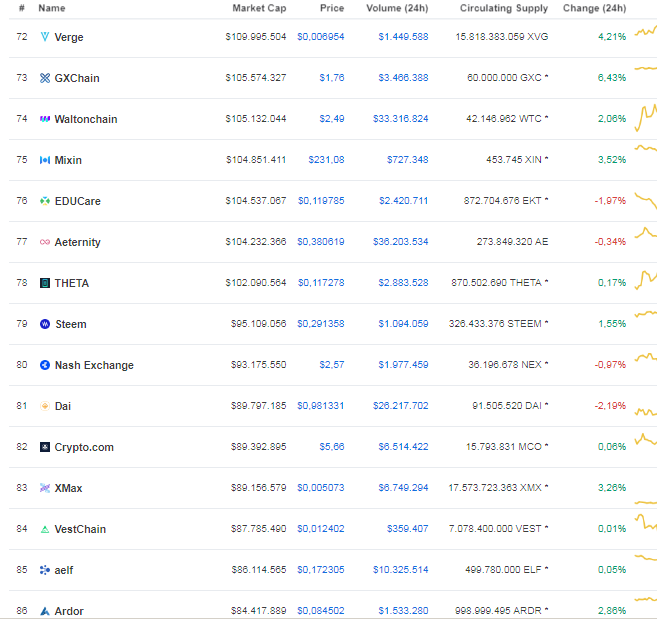Select EDUCare change -1,97%
657x620 pixels.
610,201
